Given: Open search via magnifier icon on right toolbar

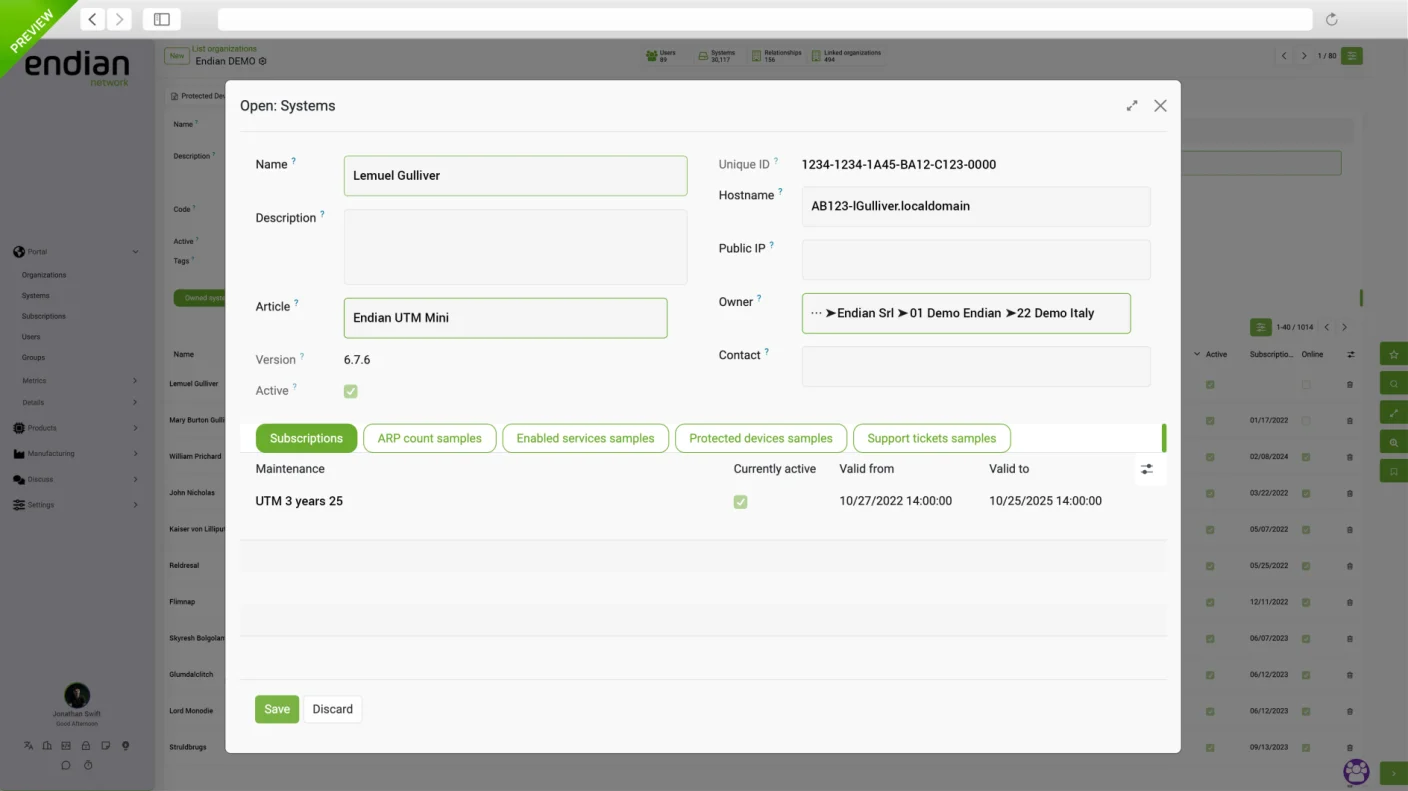Looking at the screenshot, I should (x=1393, y=383).
